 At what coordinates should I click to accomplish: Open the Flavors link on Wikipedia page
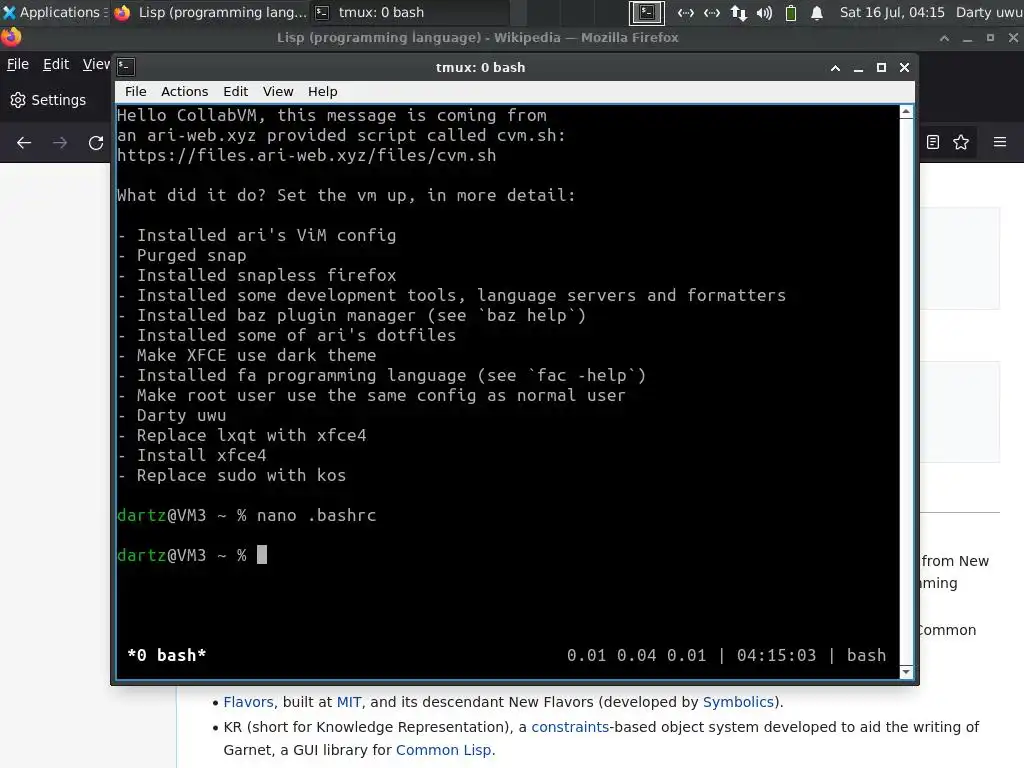point(248,702)
